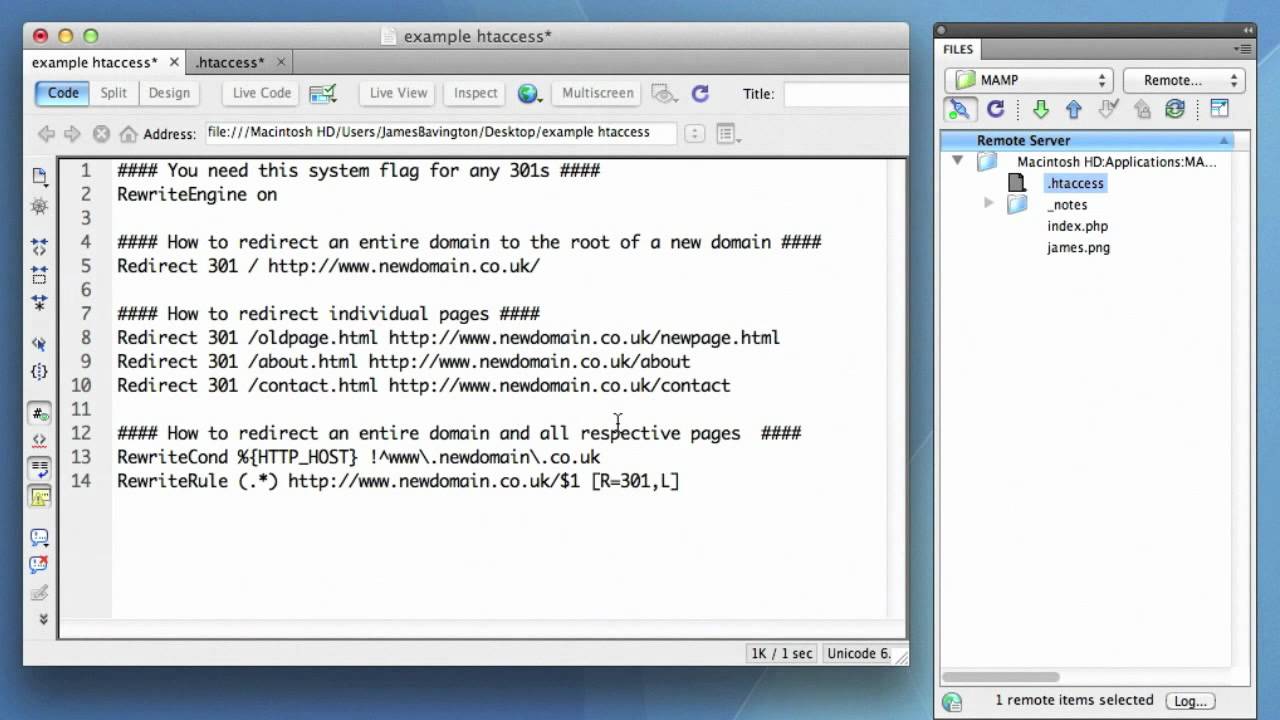Image resolution: width=1280 pixels, height=720 pixels.
Task: Select index.php in the Files panel
Action: (x=1078, y=226)
